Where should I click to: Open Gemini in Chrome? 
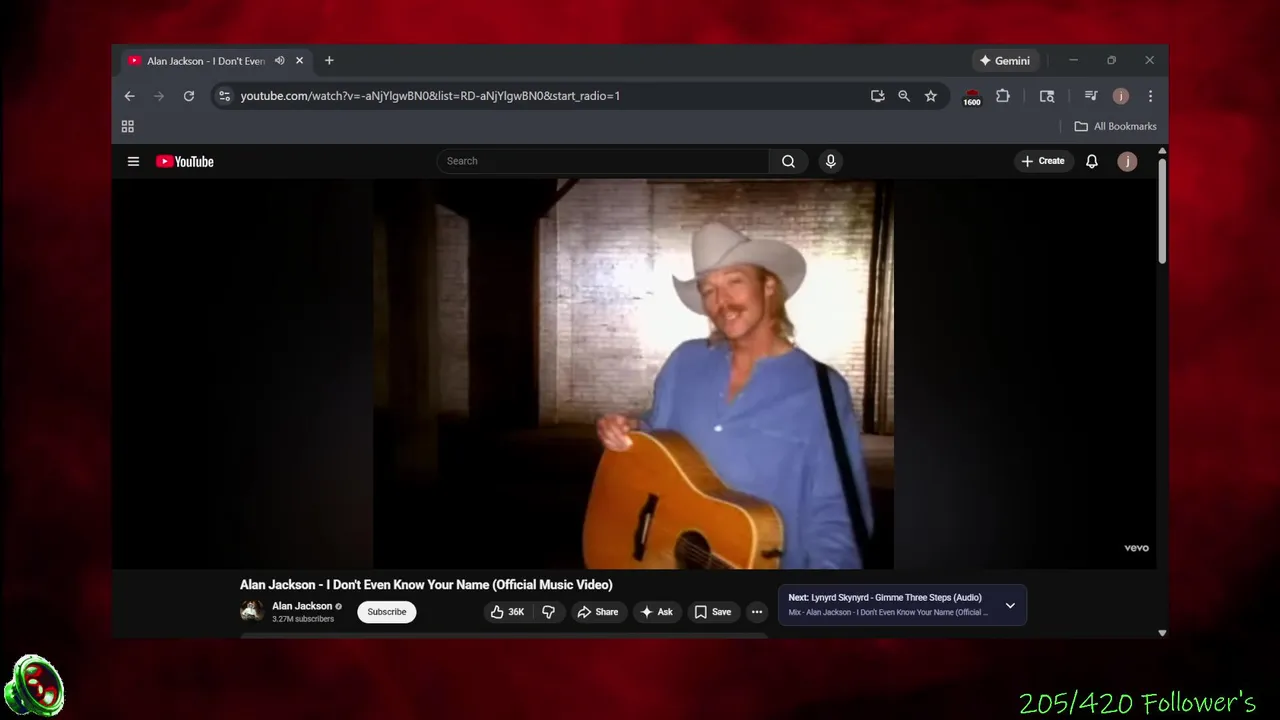[1005, 61]
